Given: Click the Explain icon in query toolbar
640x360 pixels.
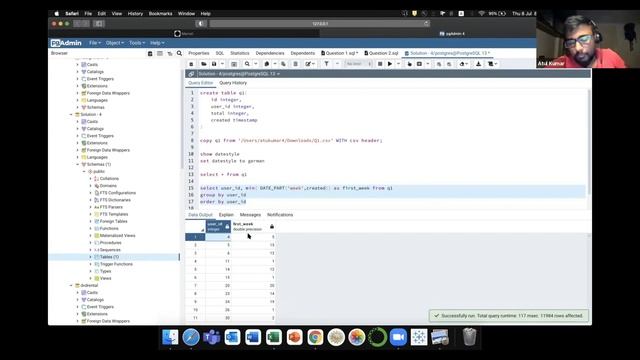Looking at the screenshot, I should (409, 64).
